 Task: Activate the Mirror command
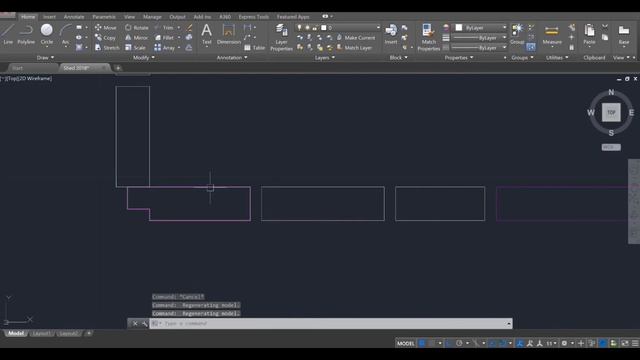tap(136, 38)
